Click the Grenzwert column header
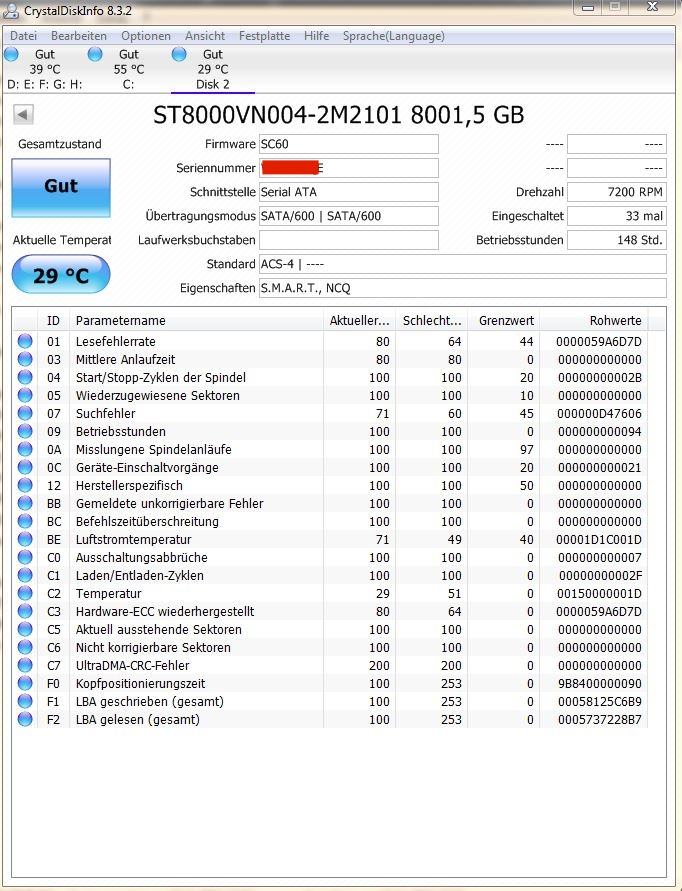The image size is (682, 891). point(505,320)
